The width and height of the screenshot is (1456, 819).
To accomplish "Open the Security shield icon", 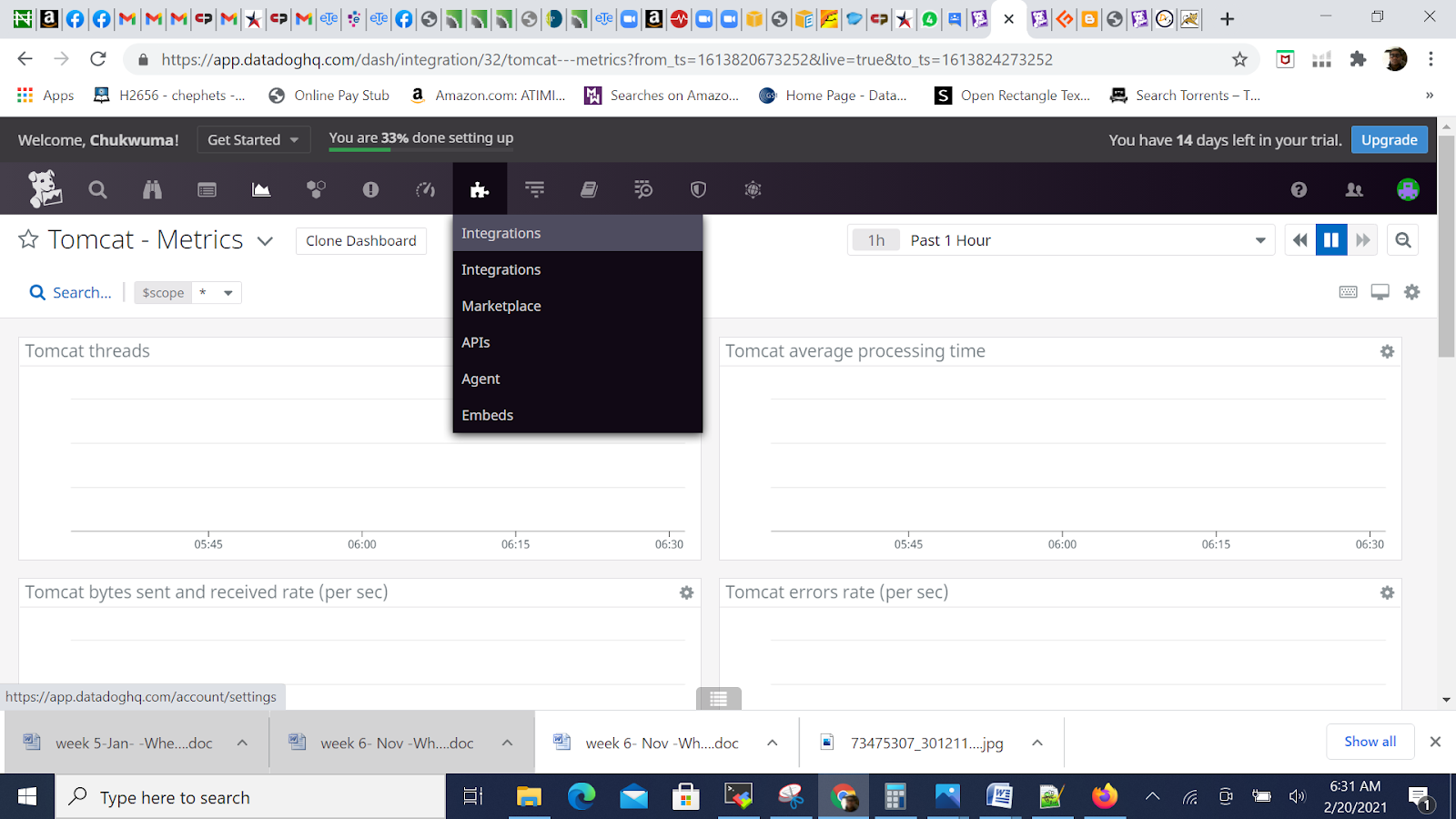I will 698,189.
